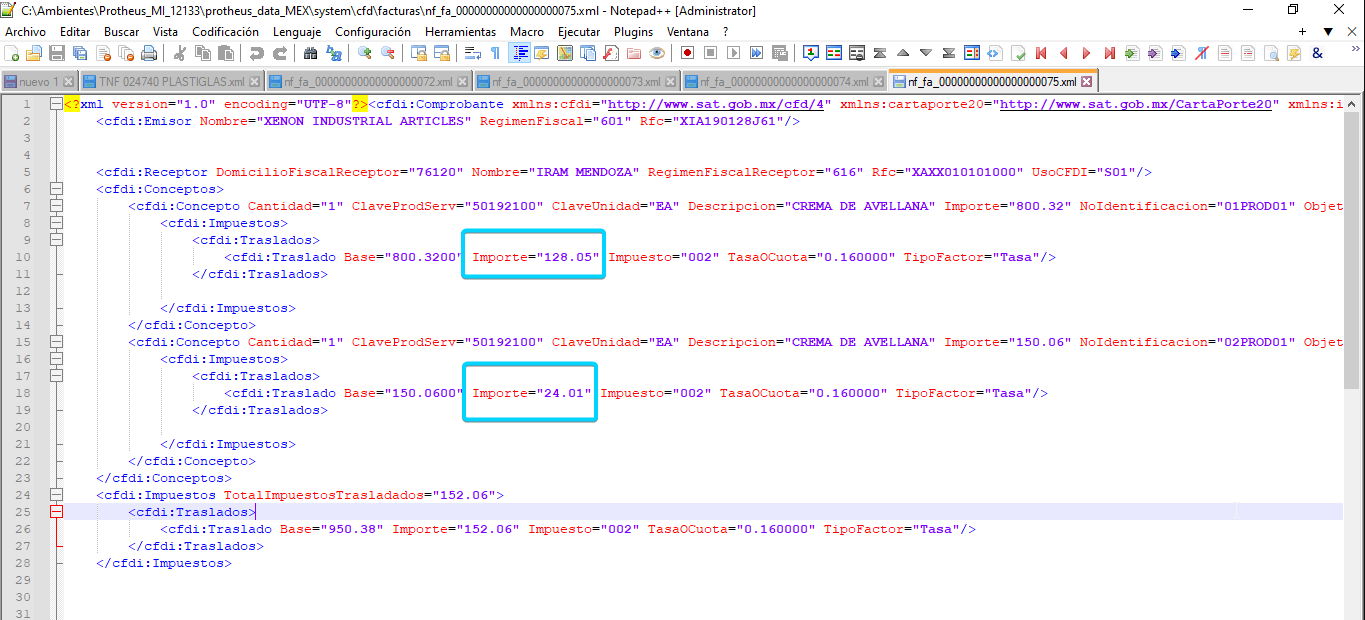This screenshot has height=620, width=1365.
Task: Open the Herramientas menu
Action: (460, 31)
